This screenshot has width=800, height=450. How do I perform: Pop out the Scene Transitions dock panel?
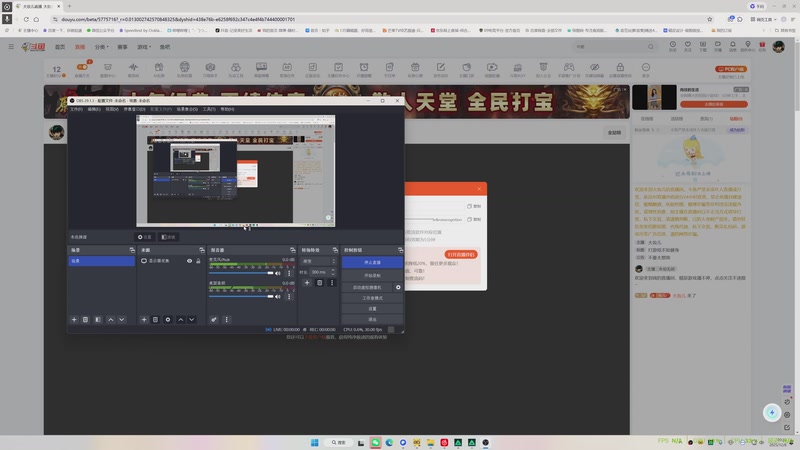(x=335, y=250)
